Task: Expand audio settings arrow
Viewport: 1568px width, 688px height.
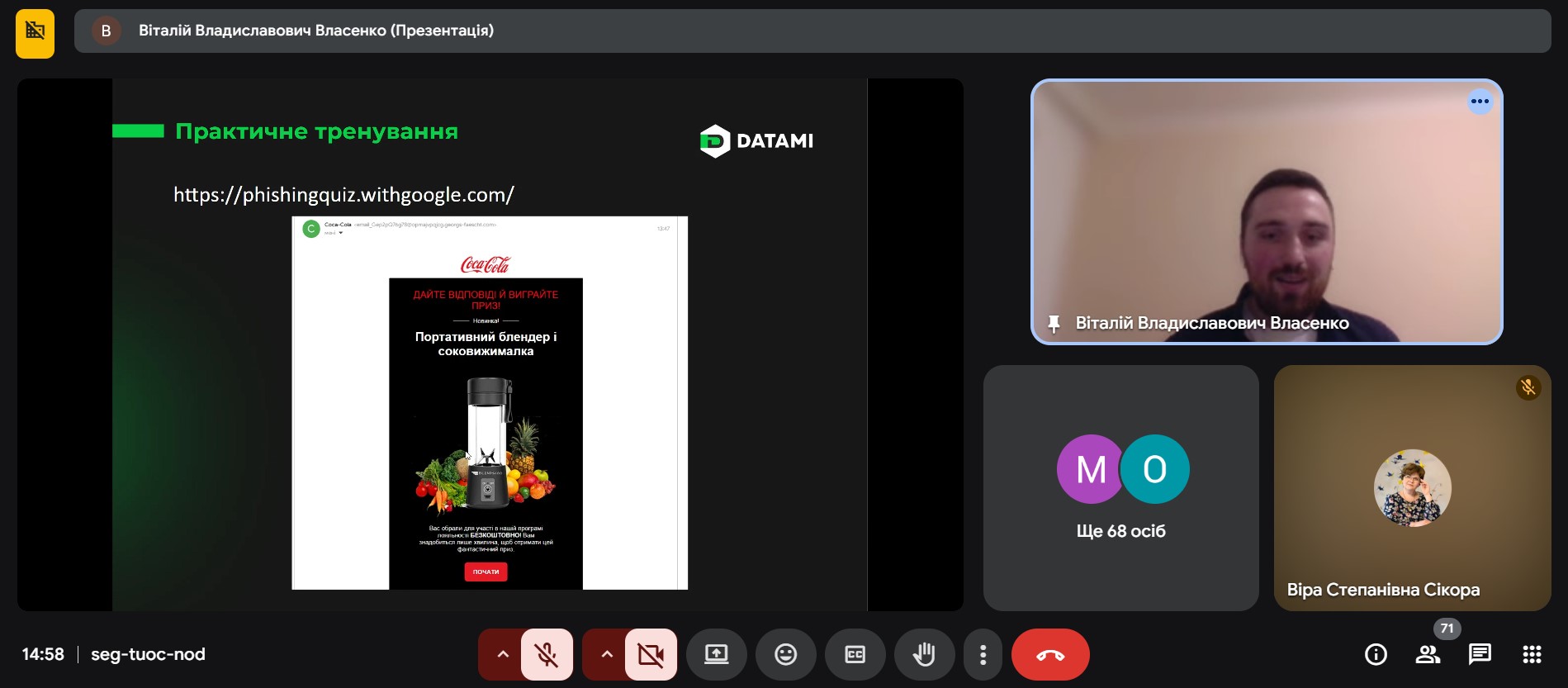Action: pos(502,654)
